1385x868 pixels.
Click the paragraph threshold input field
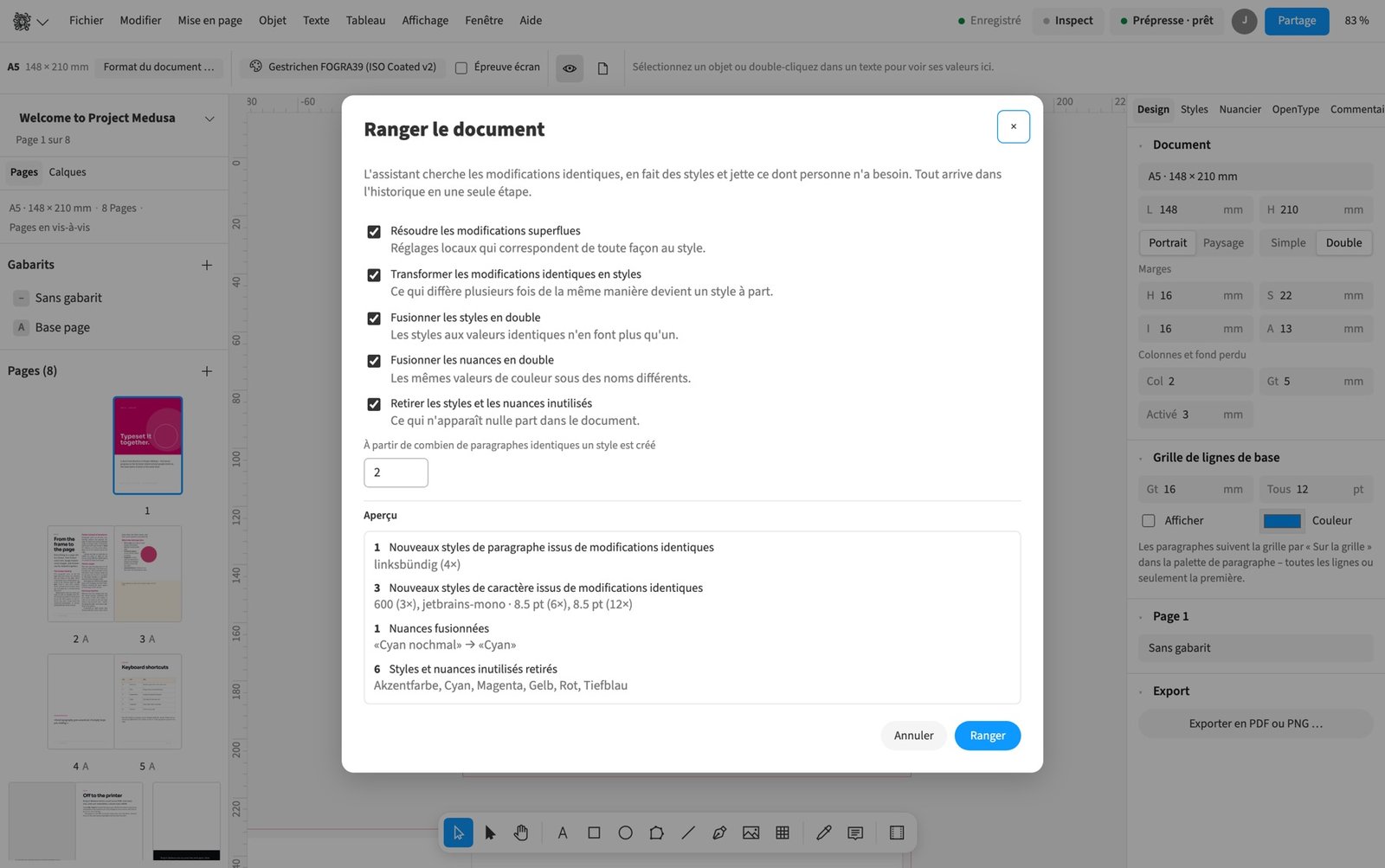[396, 473]
